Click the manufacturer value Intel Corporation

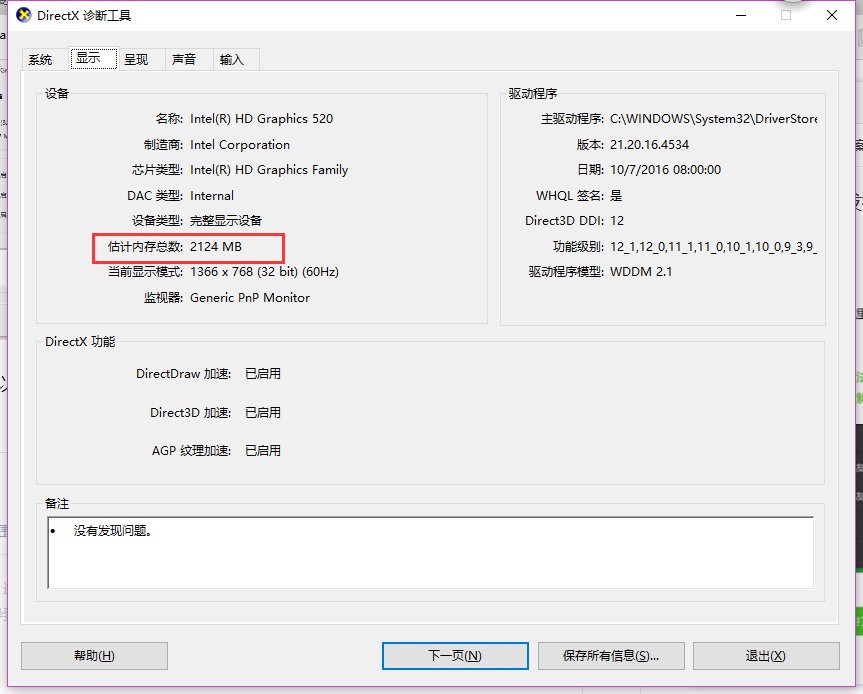pyautogui.click(x=240, y=145)
